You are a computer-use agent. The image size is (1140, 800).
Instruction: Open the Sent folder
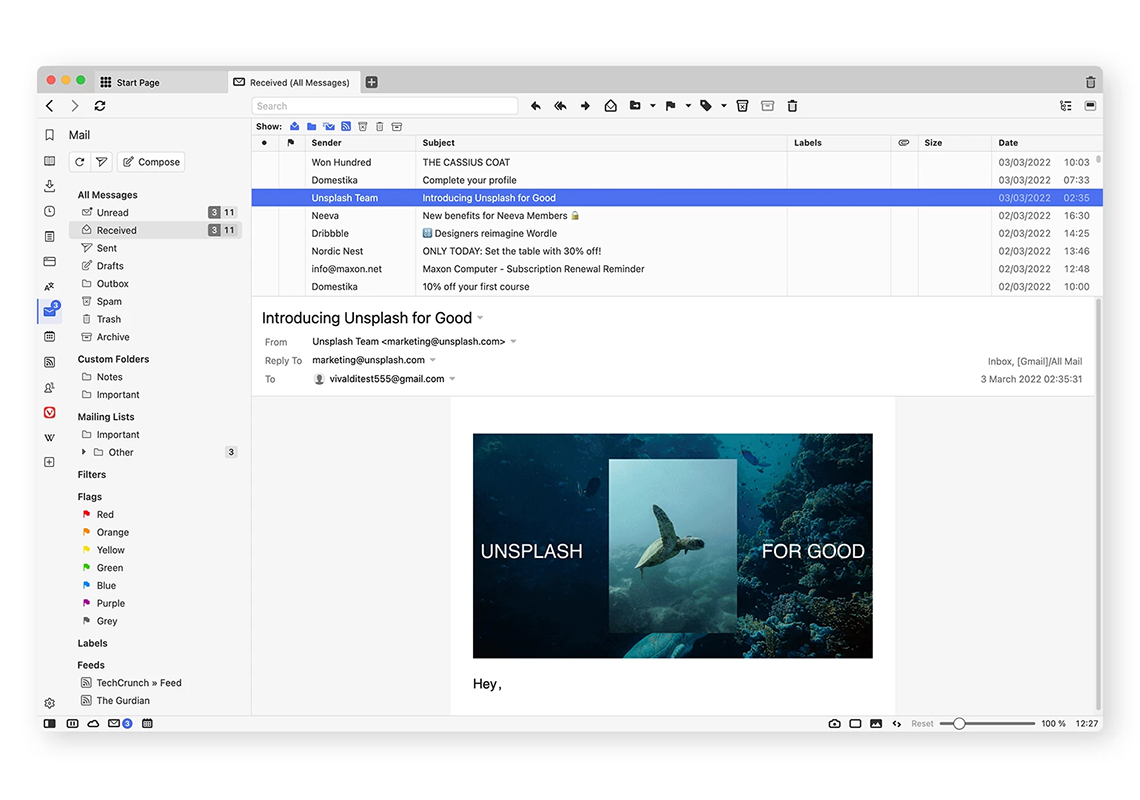click(101, 247)
